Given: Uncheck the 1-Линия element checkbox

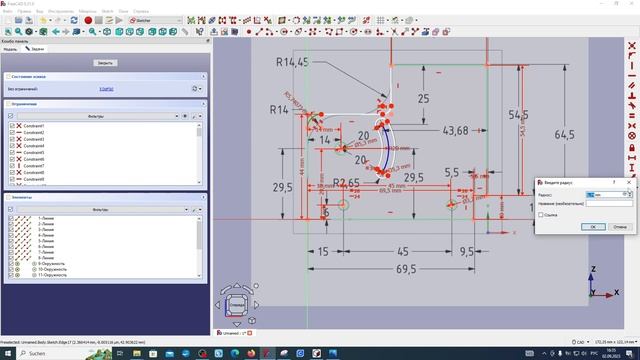Looking at the screenshot, I should pos(11,218).
